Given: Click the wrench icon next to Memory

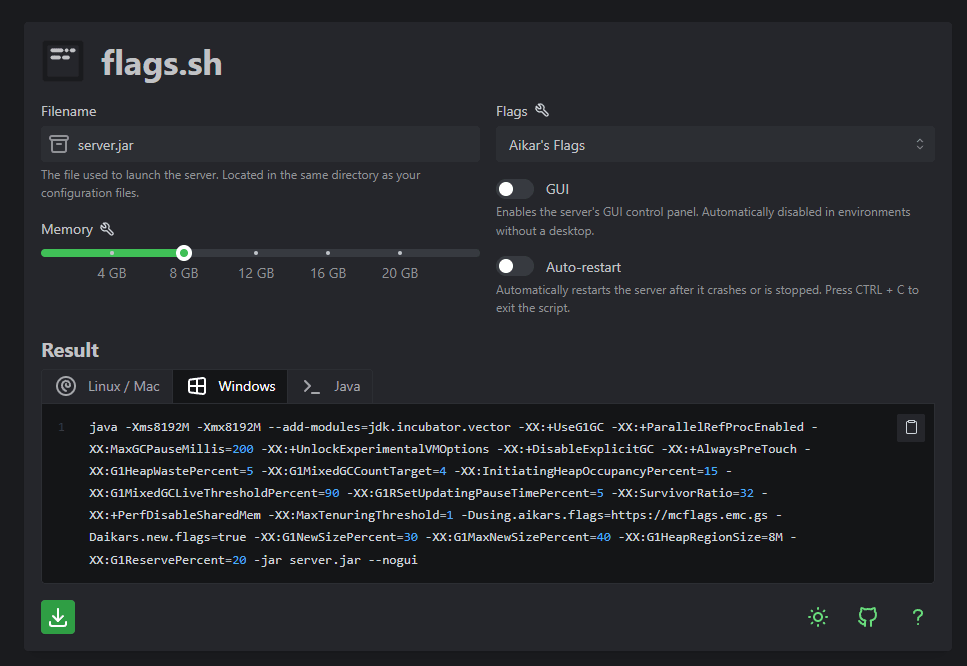Looking at the screenshot, I should pos(107,230).
